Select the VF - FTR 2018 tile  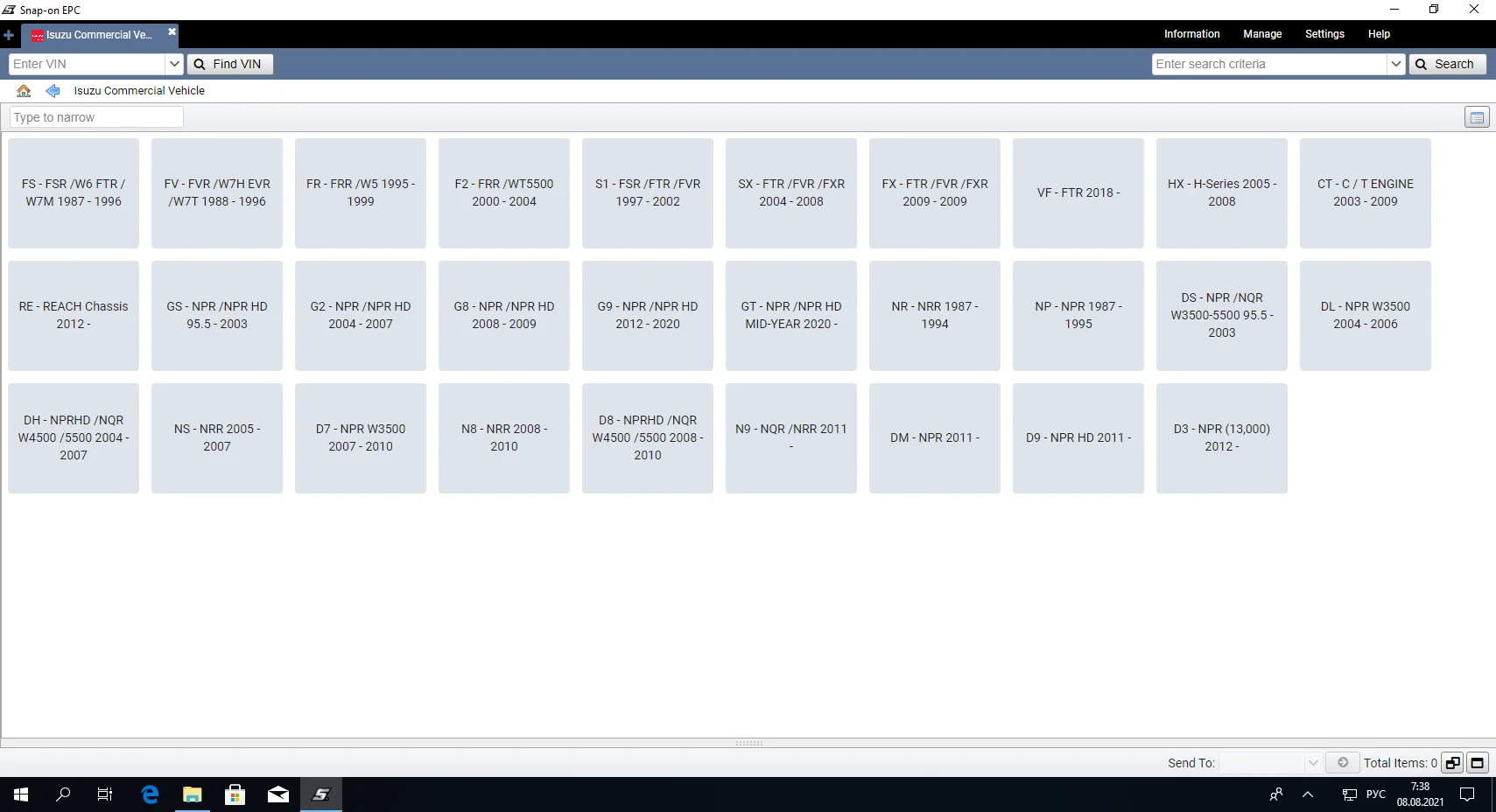(x=1078, y=193)
